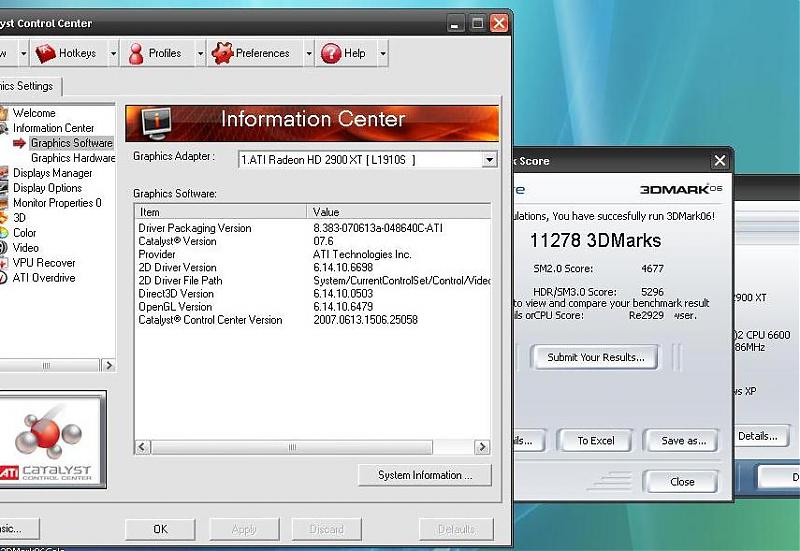800x551 pixels.
Task: Select the Driver Packaging Version row
Action: (x=312, y=228)
